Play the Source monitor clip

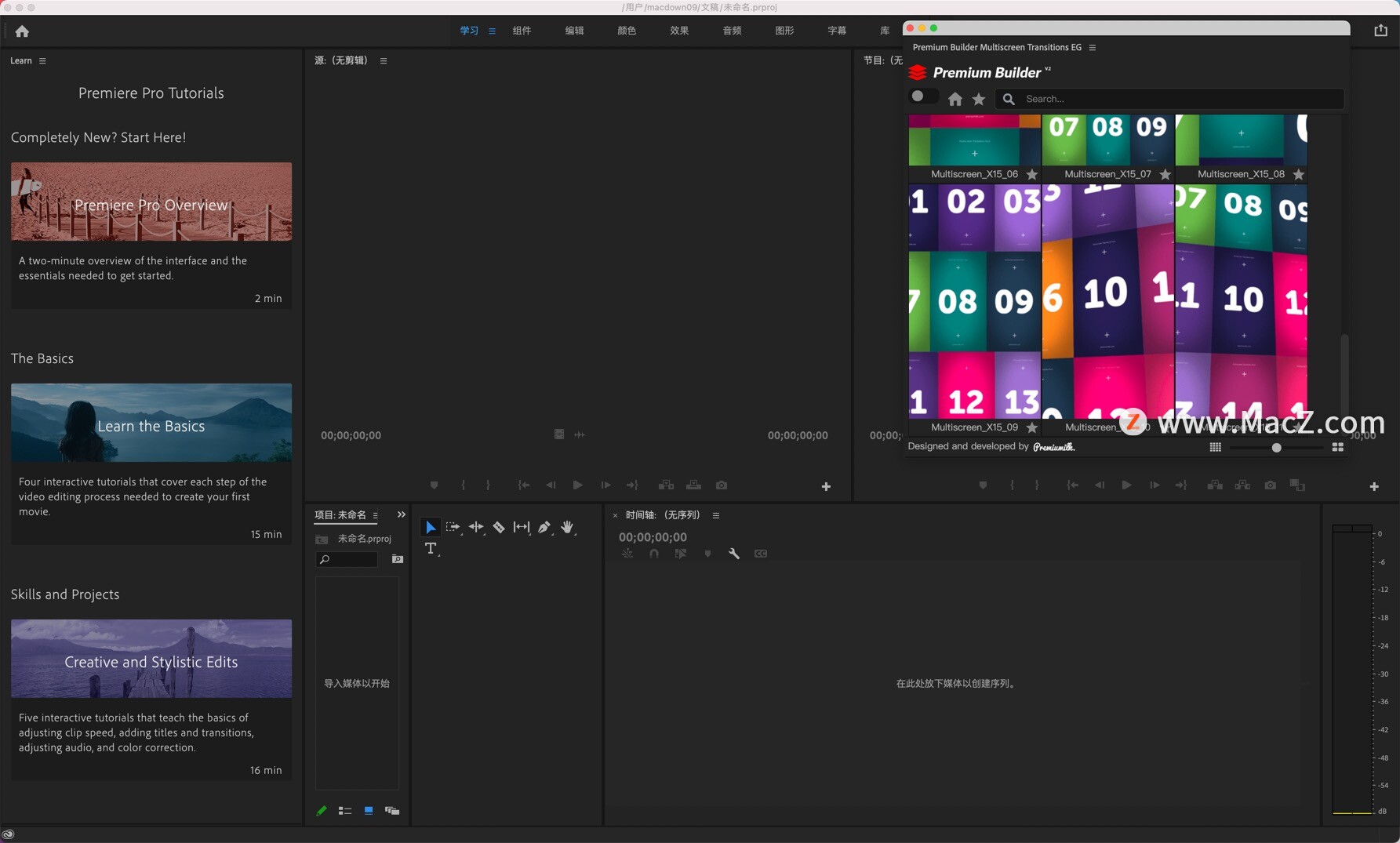coord(578,485)
